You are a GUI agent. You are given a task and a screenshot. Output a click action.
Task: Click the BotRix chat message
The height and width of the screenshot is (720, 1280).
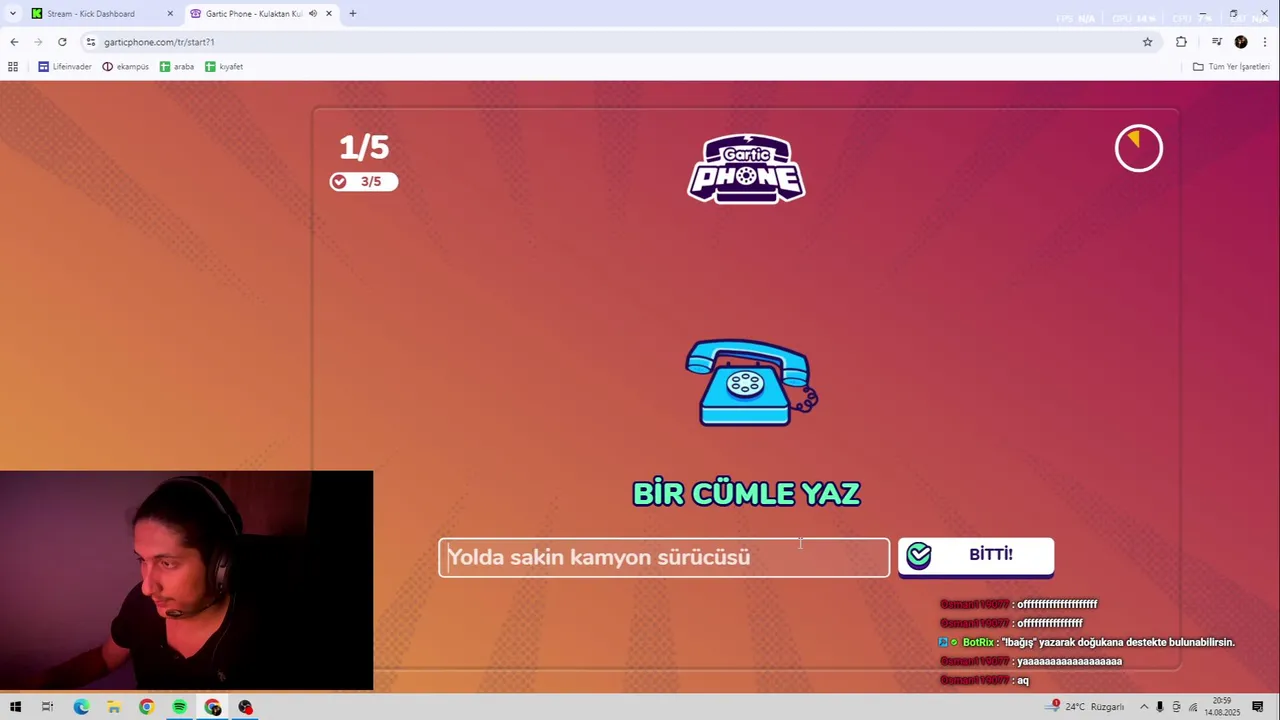tap(1087, 642)
